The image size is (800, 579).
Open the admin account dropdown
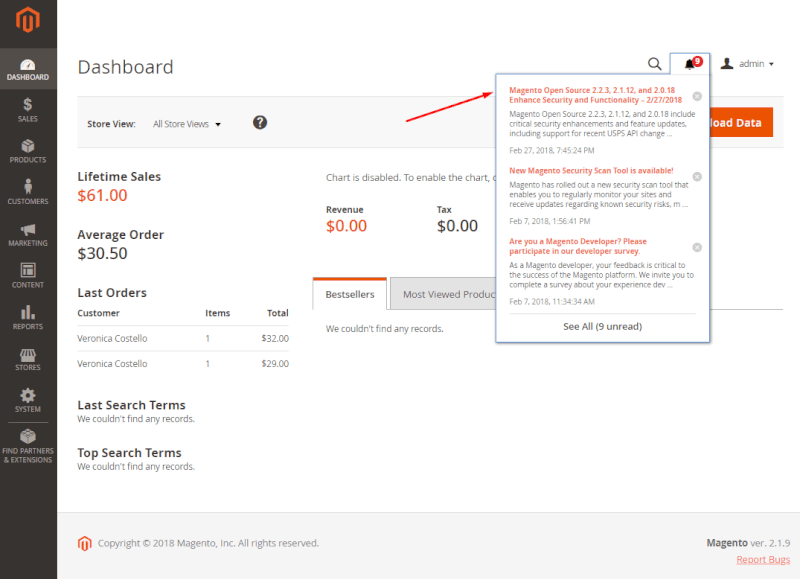pyautogui.click(x=747, y=64)
